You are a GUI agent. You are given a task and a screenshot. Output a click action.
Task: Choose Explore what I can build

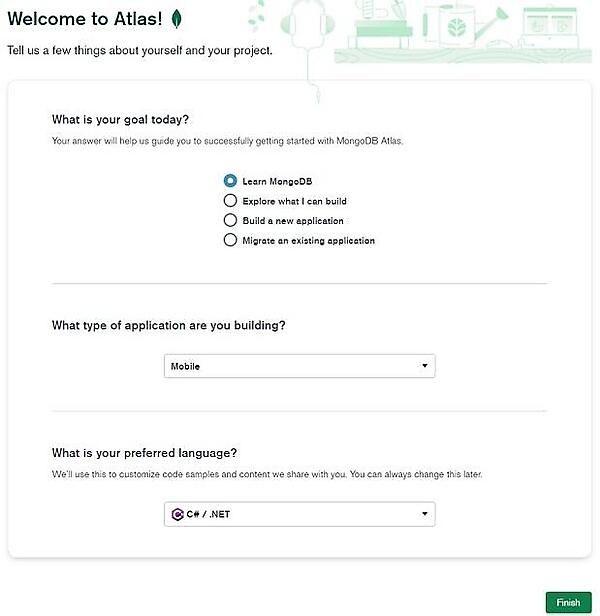231,201
